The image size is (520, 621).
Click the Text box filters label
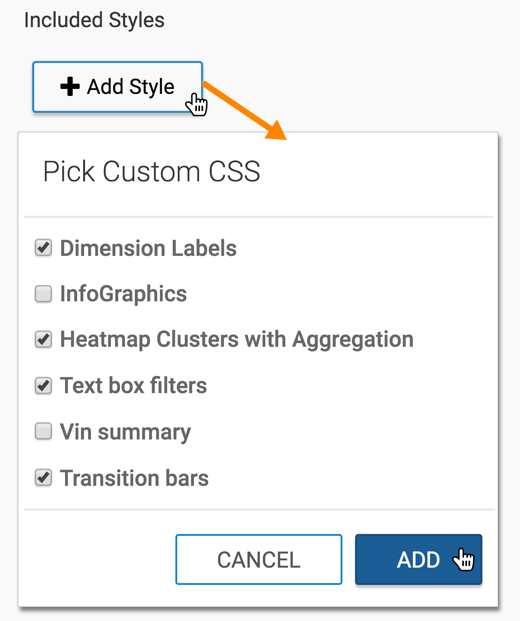[x=133, y=385]
